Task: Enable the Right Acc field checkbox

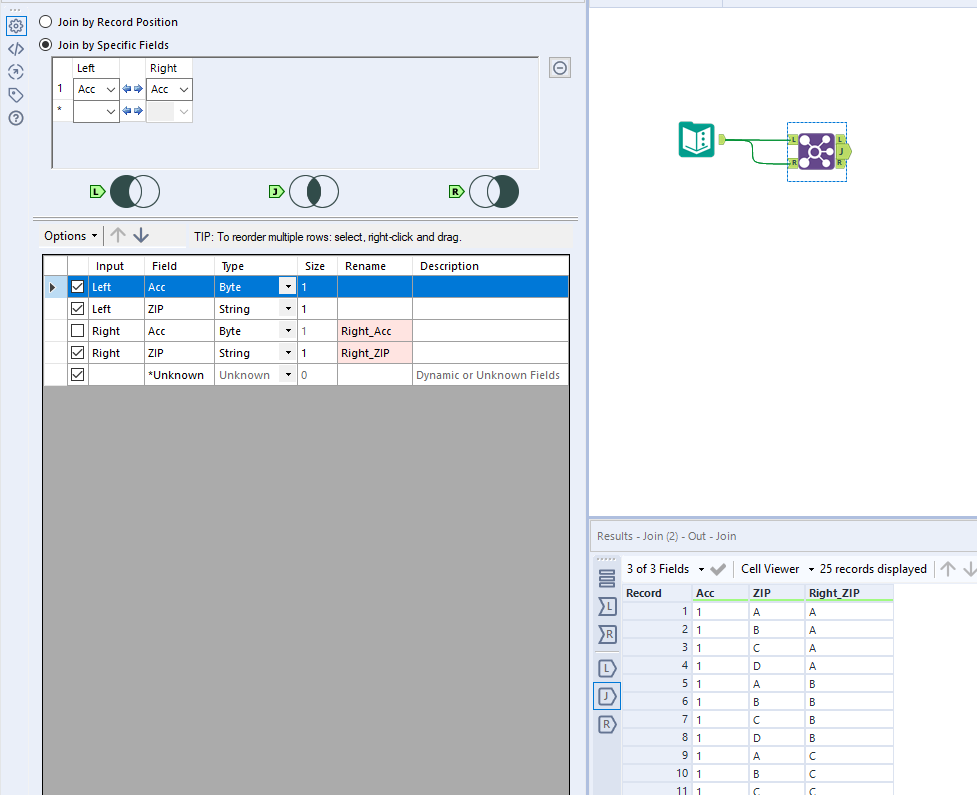Action: [77, 331]
